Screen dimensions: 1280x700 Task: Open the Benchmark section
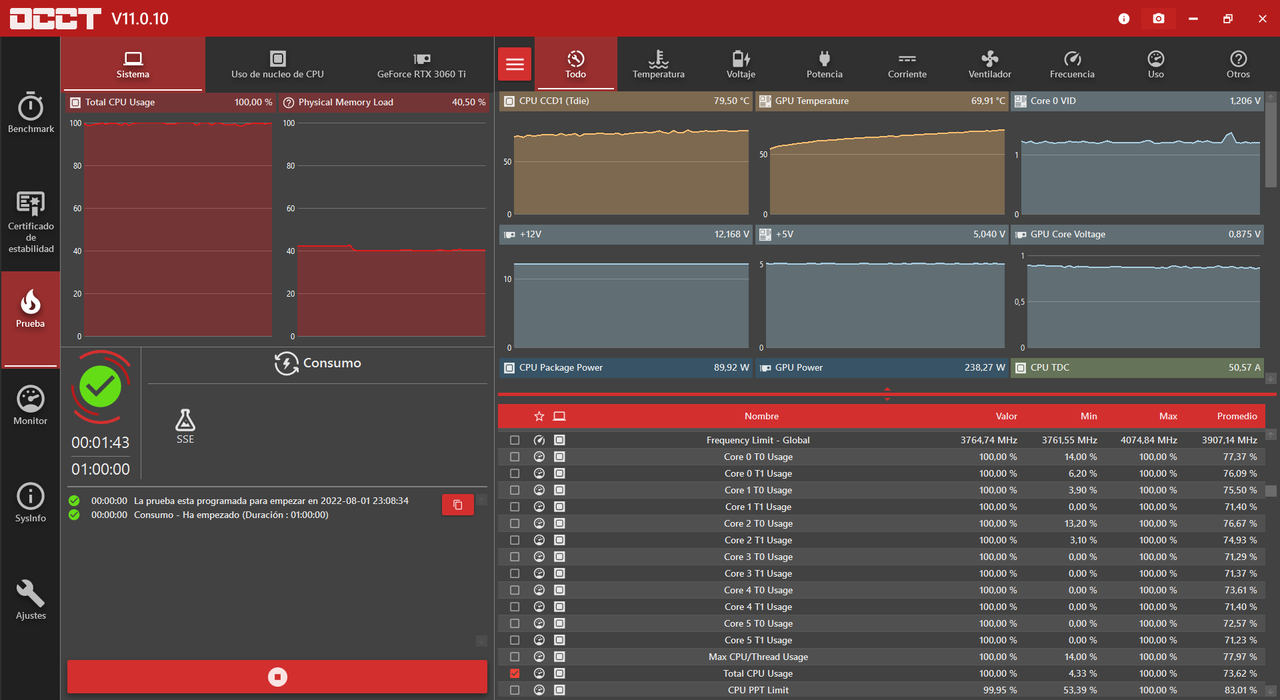pos(31,113)
